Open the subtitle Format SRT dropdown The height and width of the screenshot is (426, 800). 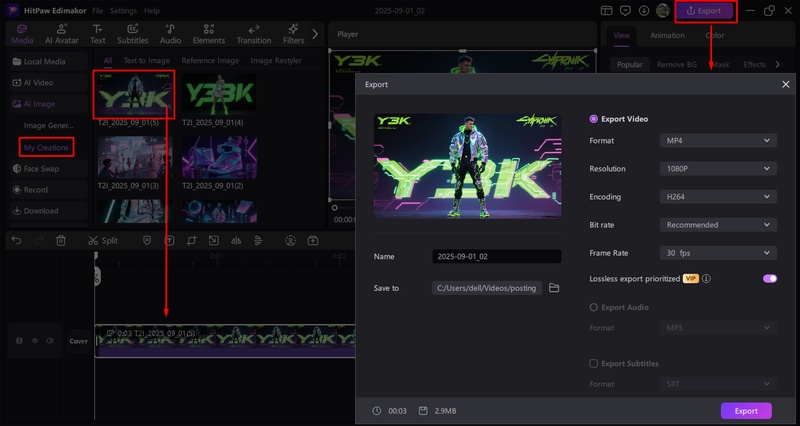tap(718, 384)
